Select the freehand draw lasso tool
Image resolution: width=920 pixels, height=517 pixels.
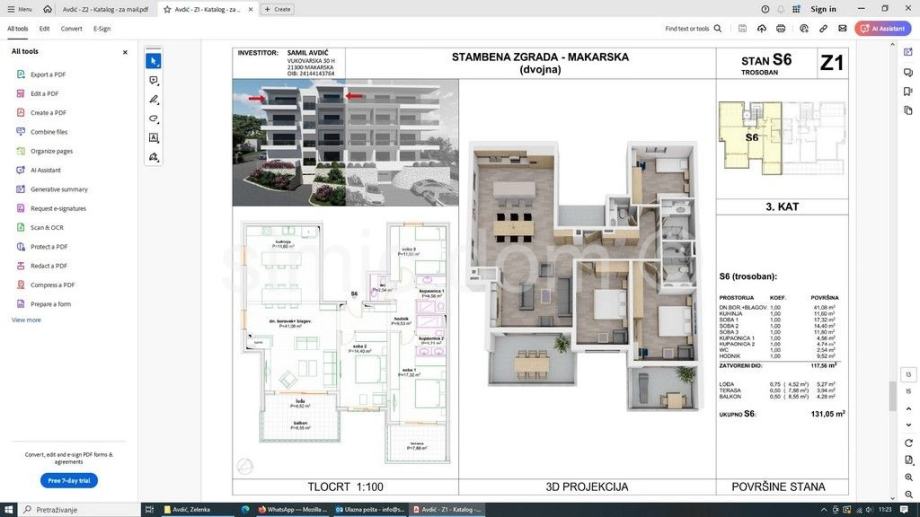point(154,119)
